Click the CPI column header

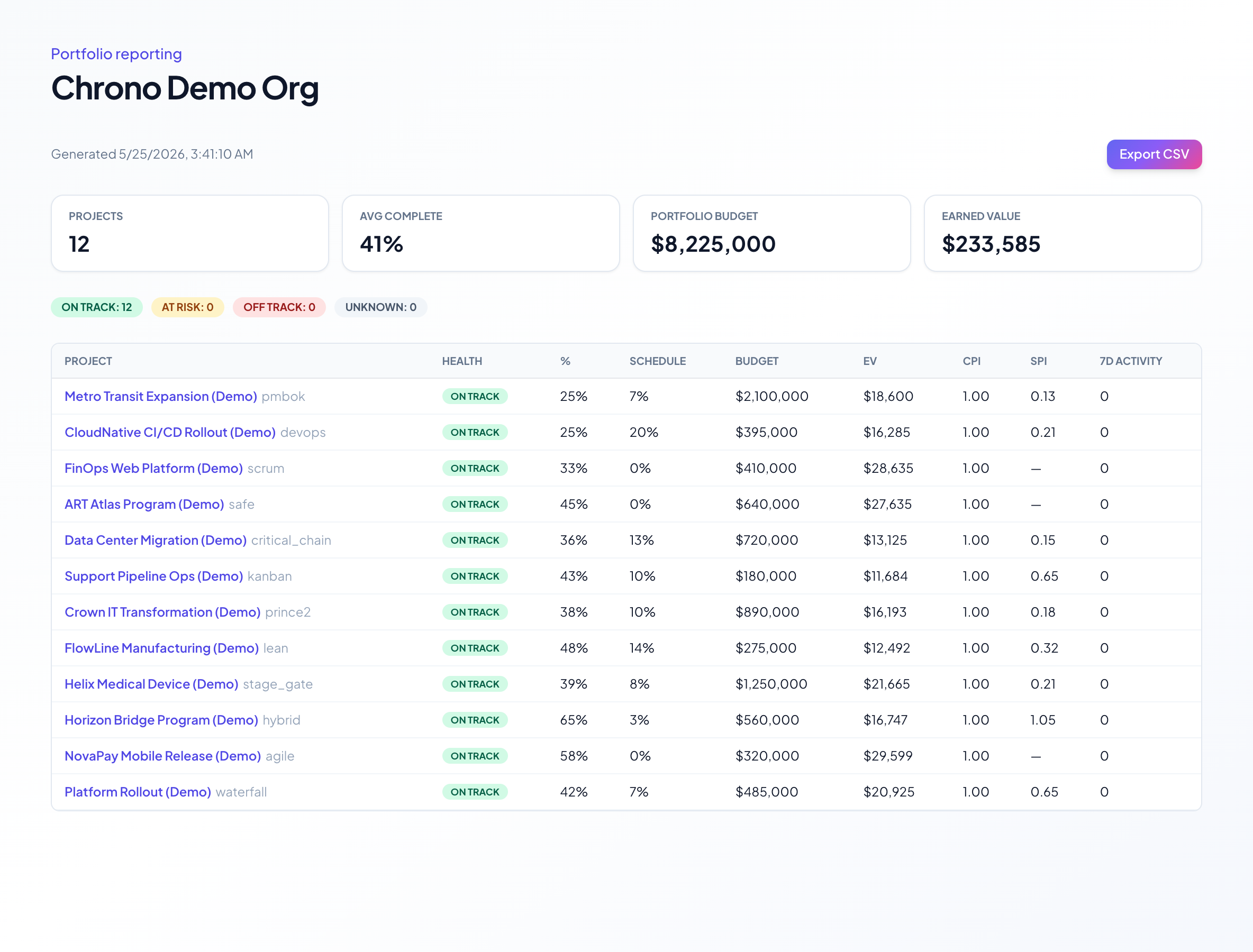[971, 361]
